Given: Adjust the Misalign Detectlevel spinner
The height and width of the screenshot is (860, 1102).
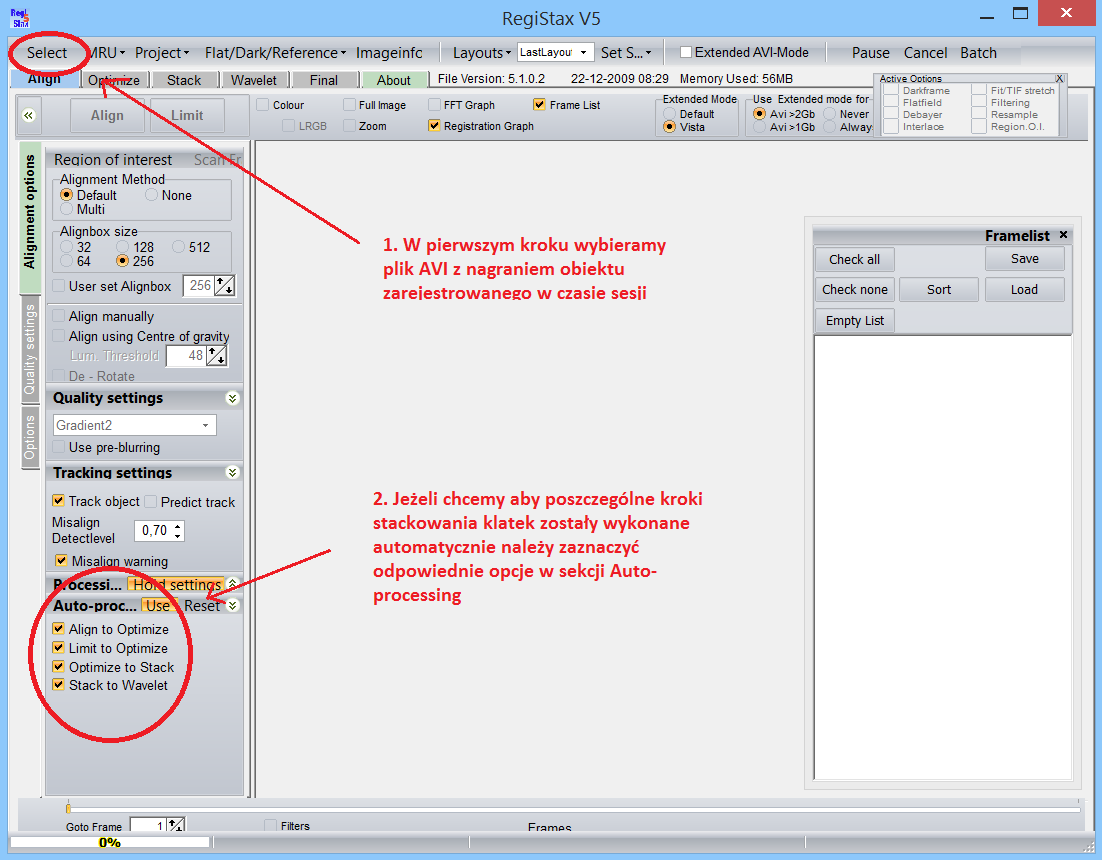Looking at the screenshot, I should click(178, 530).
